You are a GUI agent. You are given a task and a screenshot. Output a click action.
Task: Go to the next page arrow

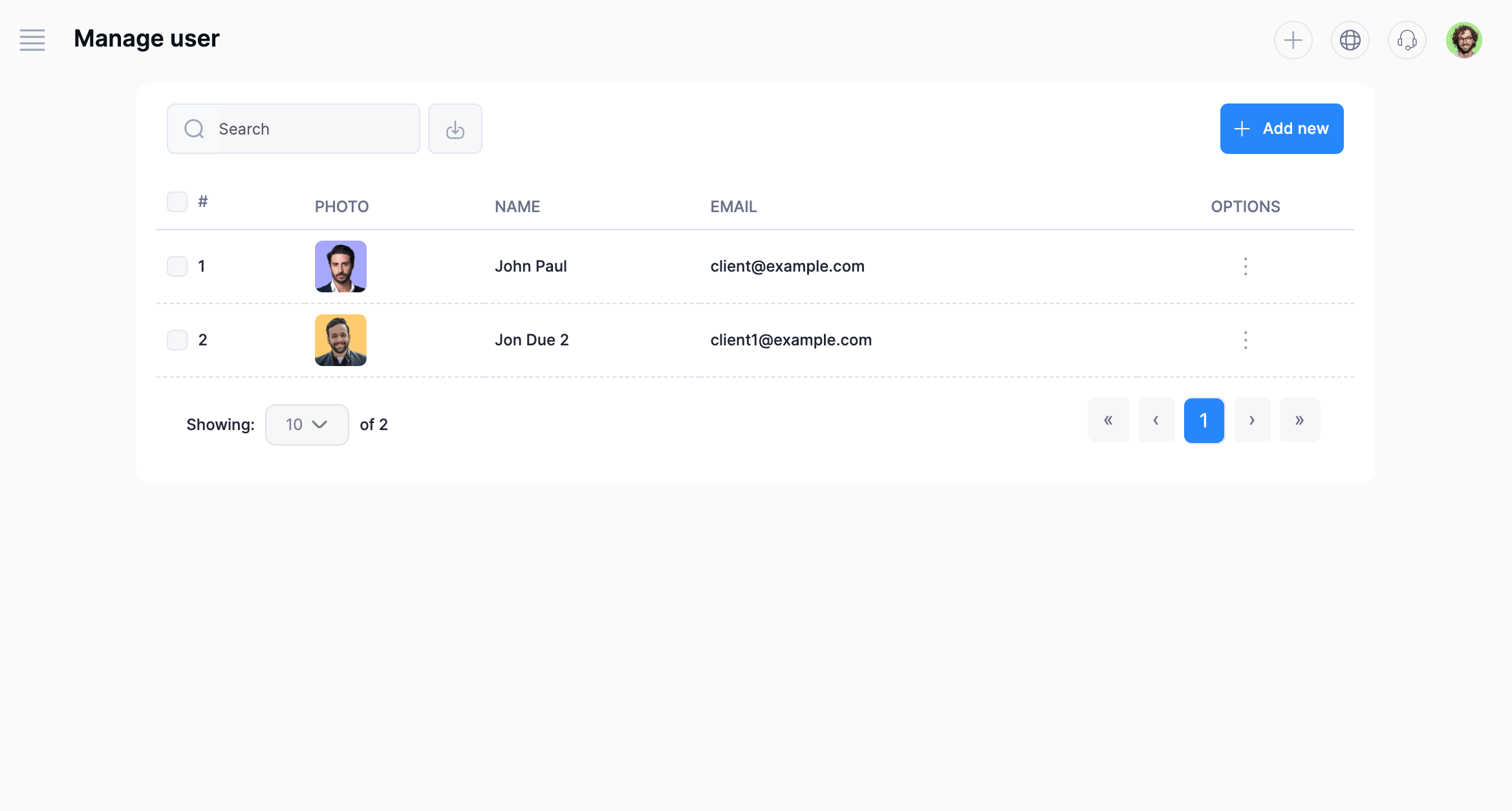tap(1252, 420)
